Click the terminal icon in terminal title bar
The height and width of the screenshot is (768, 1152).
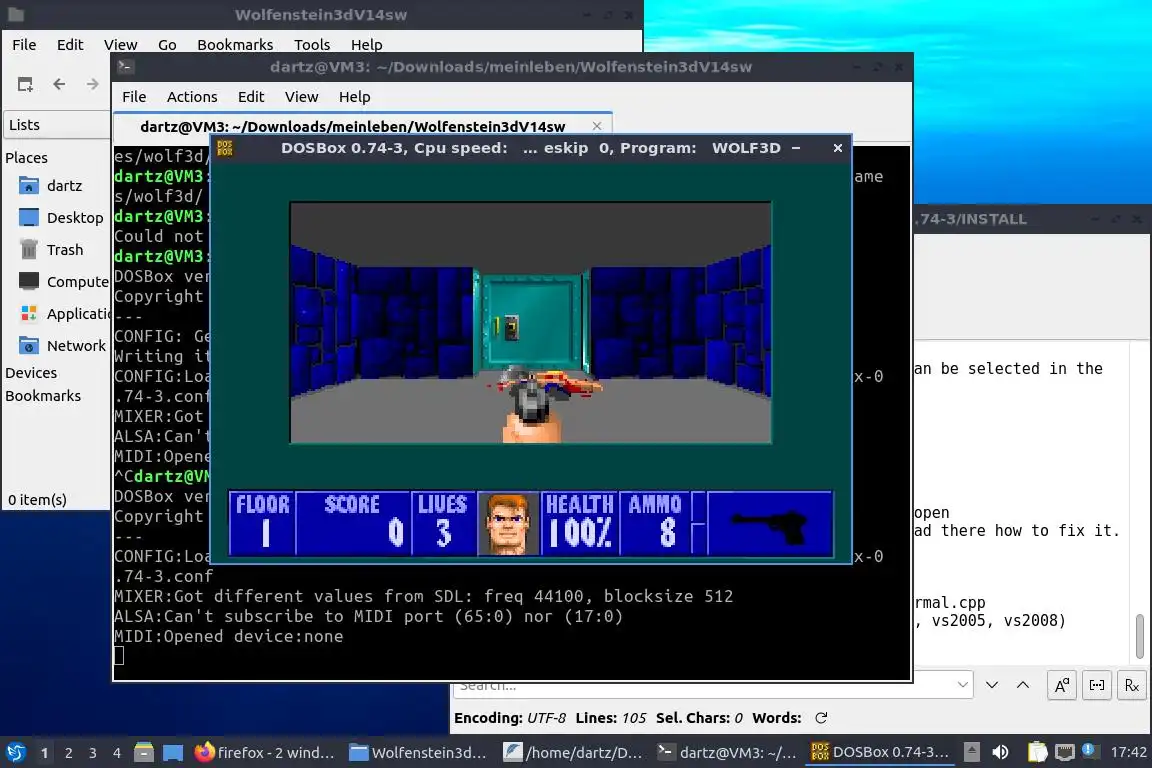click(125, 67)
